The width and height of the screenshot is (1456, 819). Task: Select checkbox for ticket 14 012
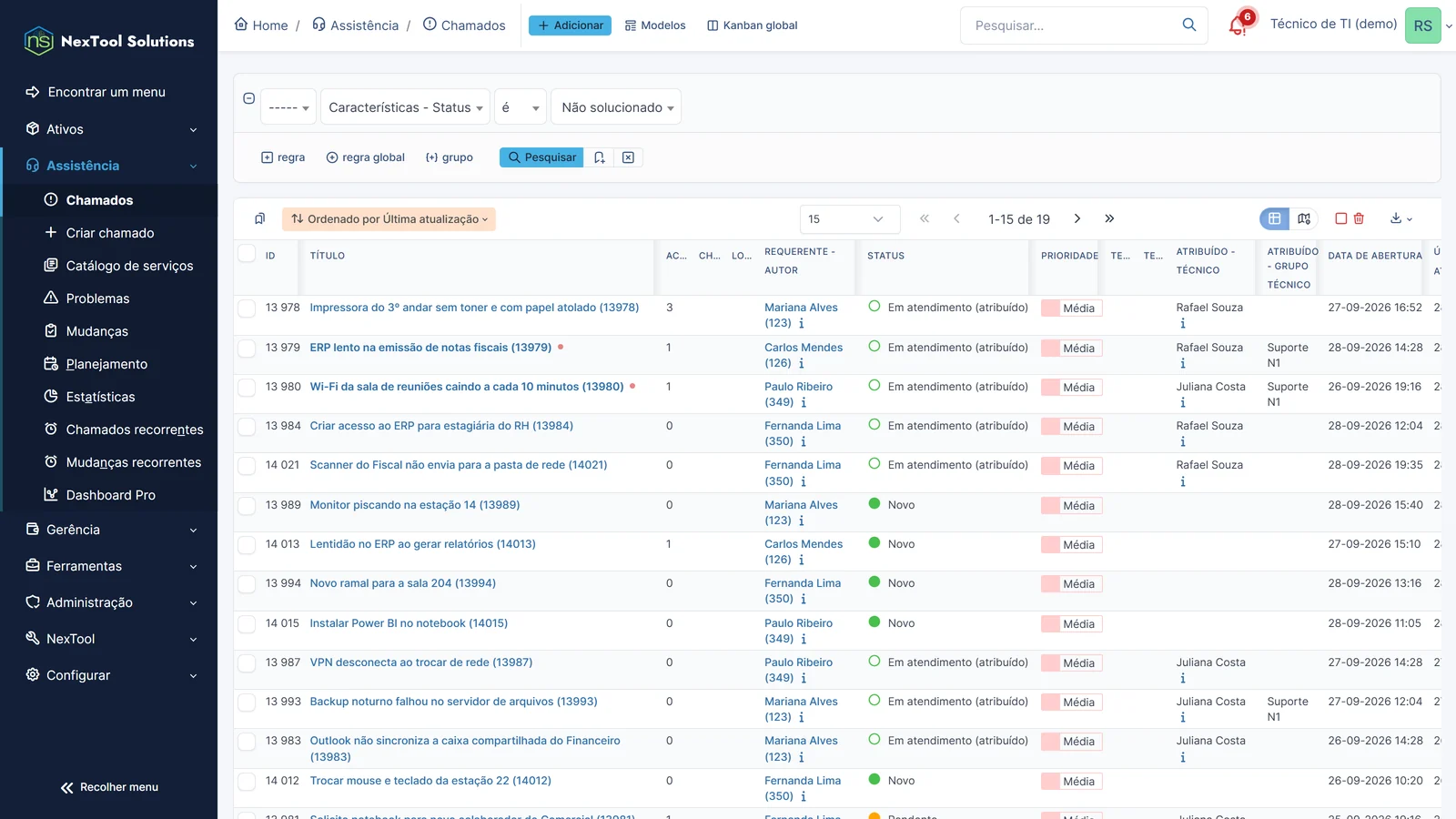click(x=247, y=781)
